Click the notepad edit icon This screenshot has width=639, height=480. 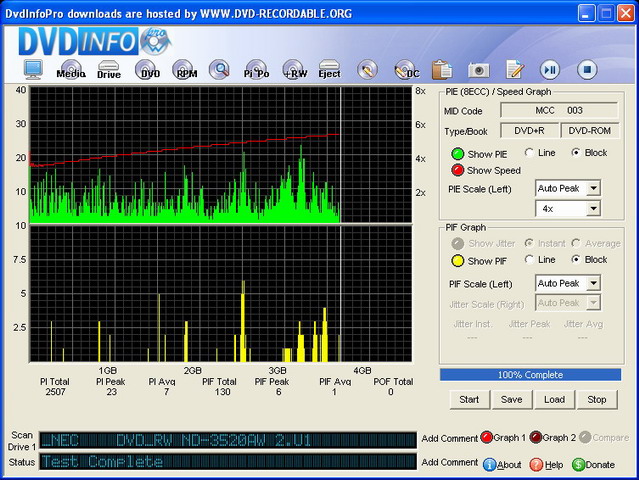(x=515, y=70)
